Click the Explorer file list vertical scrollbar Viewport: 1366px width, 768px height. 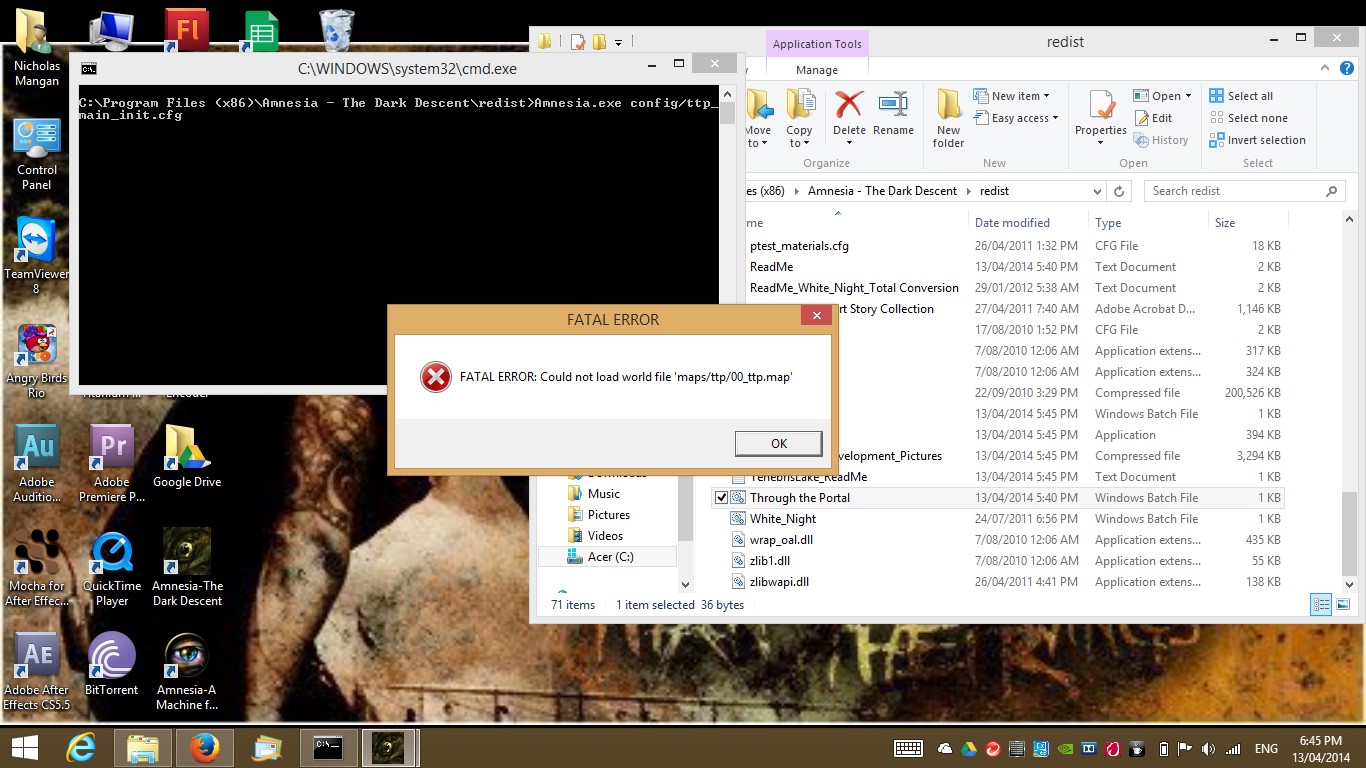1349,402
